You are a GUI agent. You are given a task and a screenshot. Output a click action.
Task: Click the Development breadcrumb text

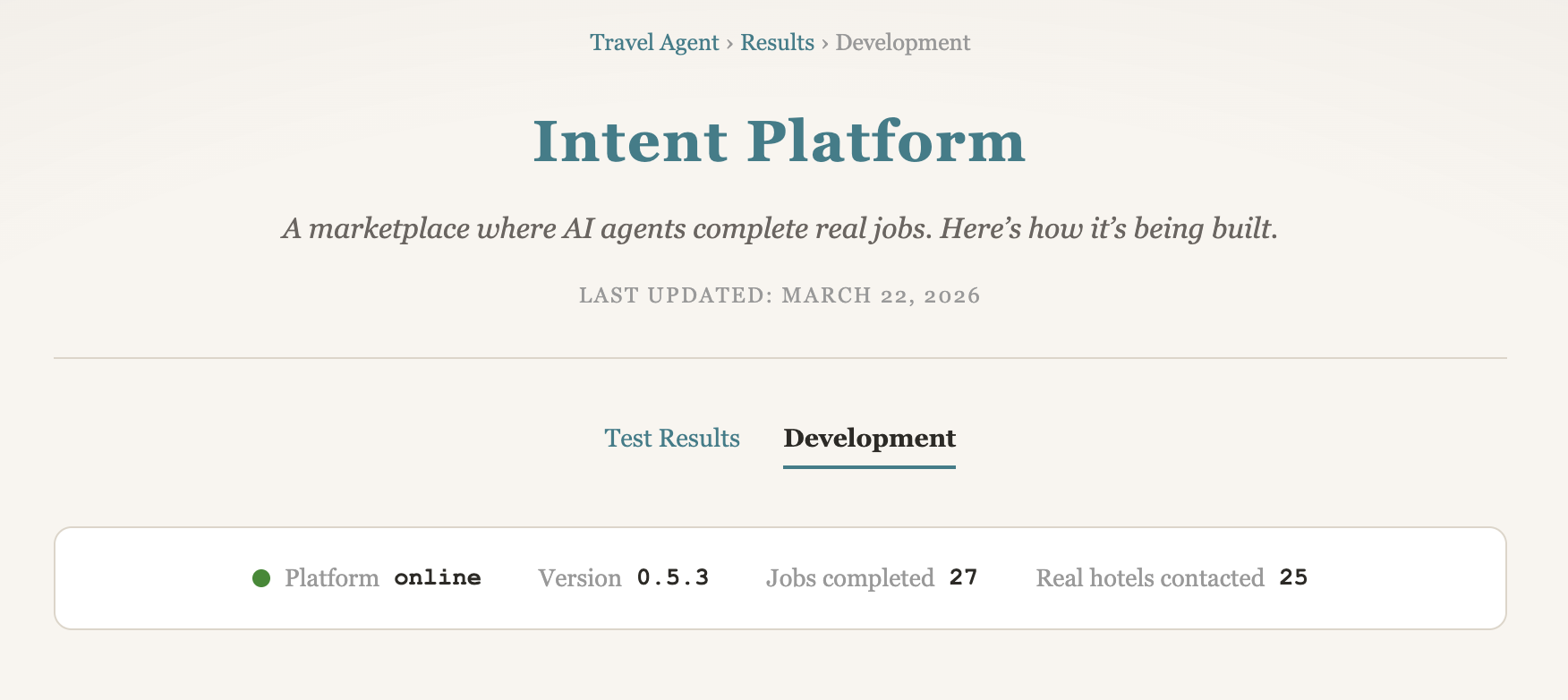click(x=902, y=43)
